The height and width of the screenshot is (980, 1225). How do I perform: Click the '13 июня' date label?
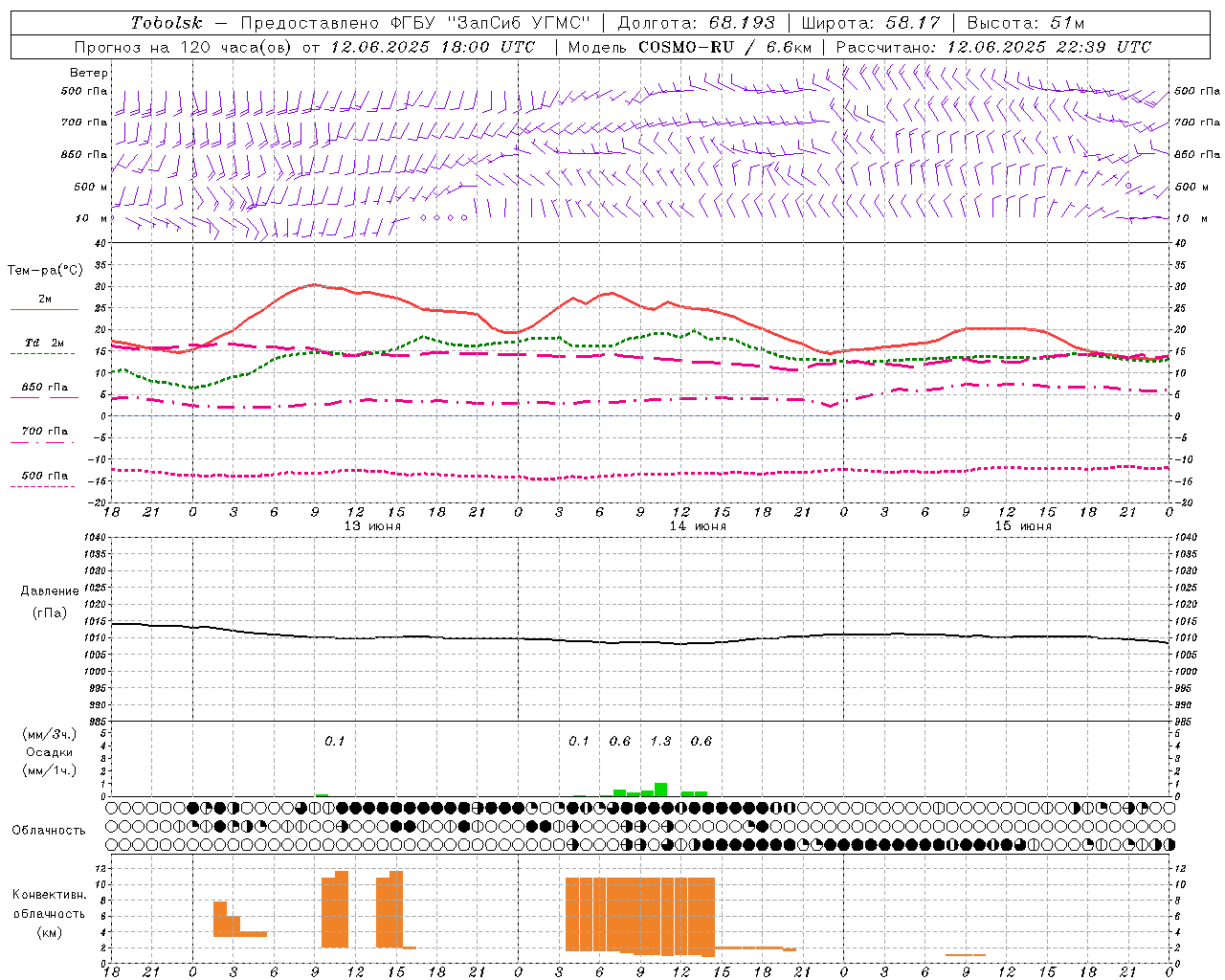372,525
